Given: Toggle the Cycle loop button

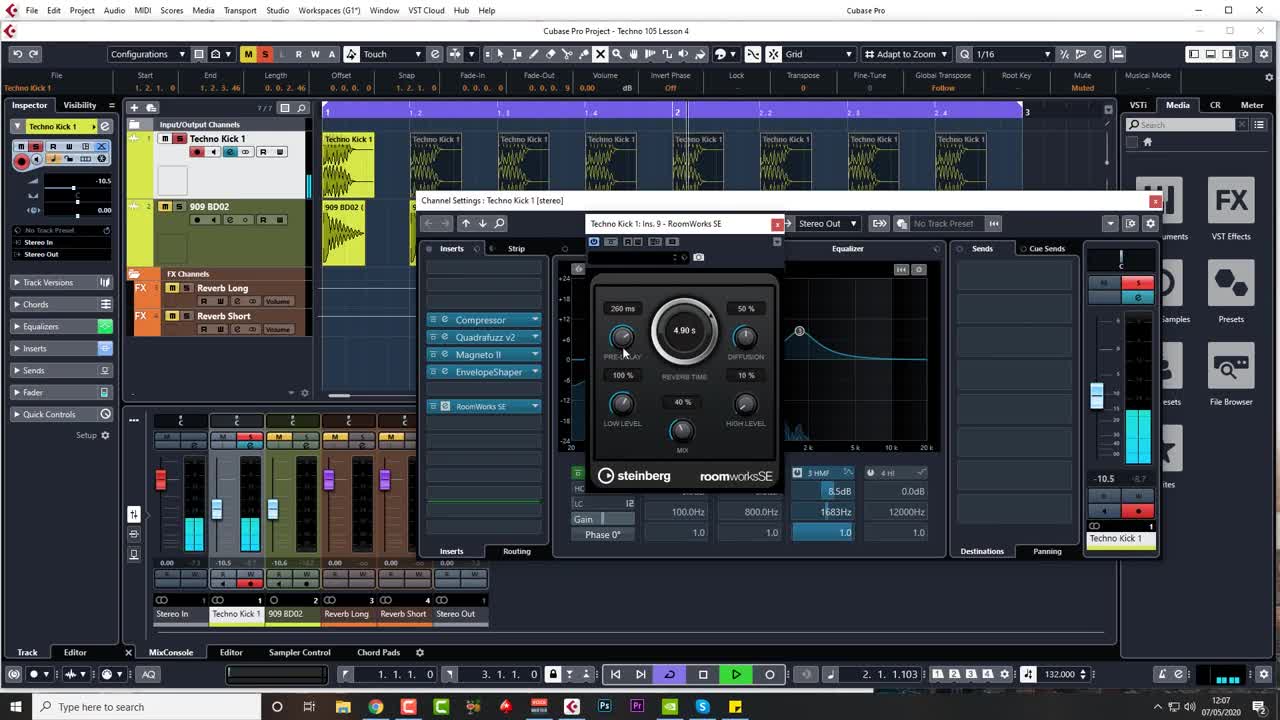Looking at the screenshot, I should (669, 674).
